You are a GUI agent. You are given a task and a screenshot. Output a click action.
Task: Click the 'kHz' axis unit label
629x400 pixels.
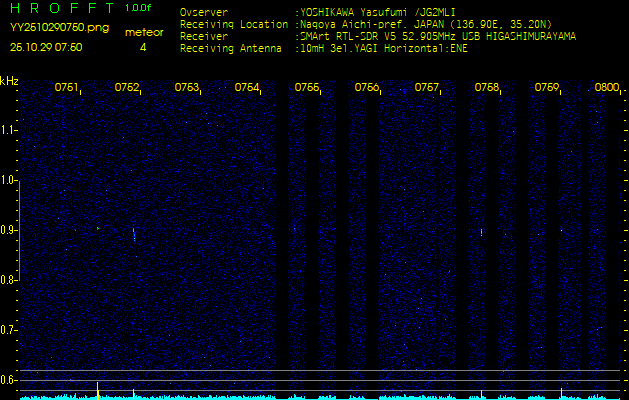coord(9,81)
